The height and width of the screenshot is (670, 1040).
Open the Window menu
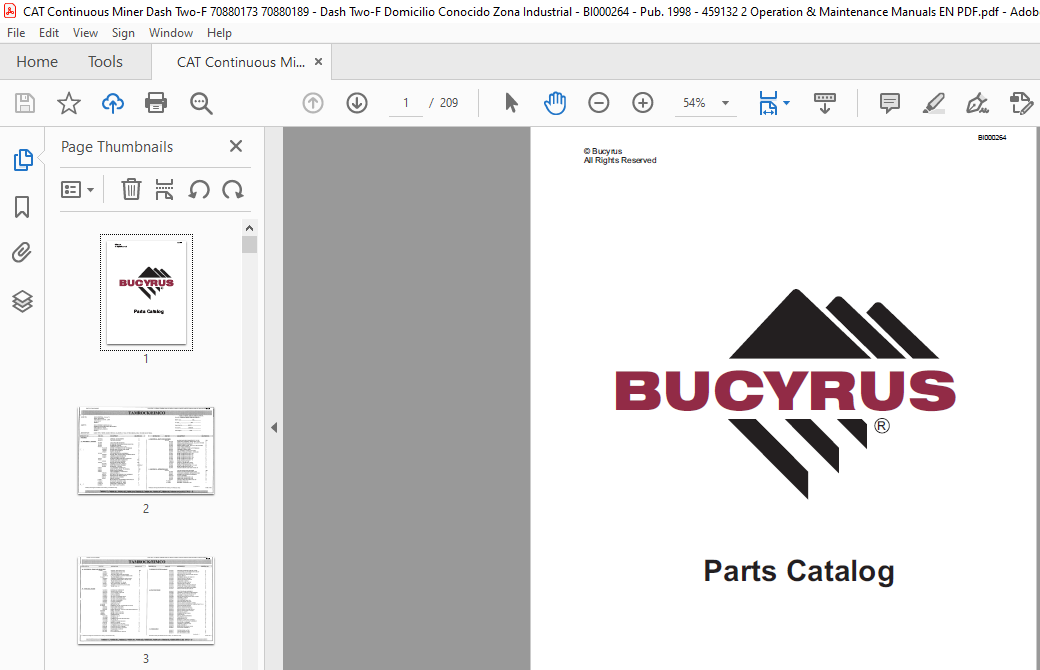(x=170, y=33)
